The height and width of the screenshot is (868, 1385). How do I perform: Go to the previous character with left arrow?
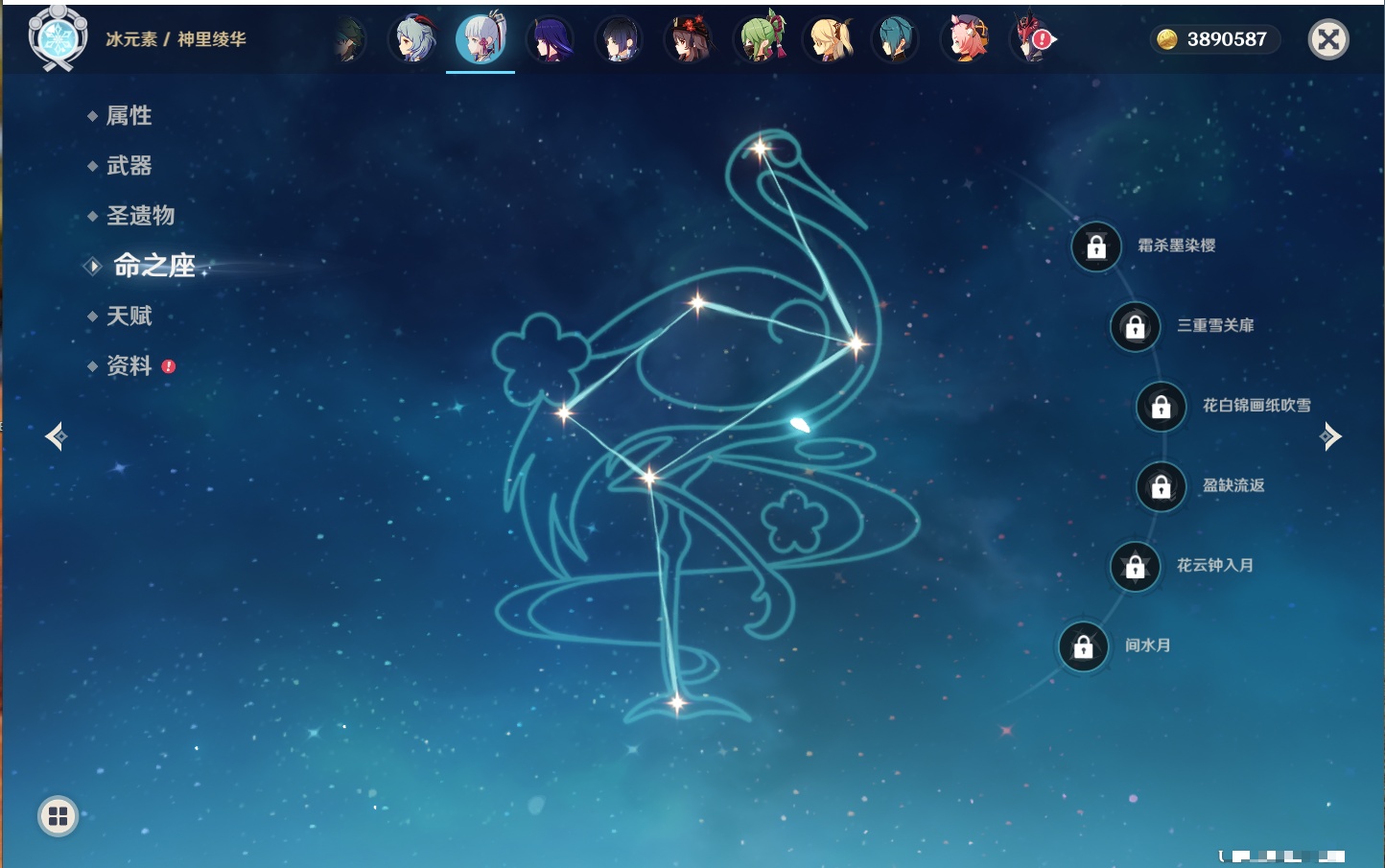[x=56, y=436]
